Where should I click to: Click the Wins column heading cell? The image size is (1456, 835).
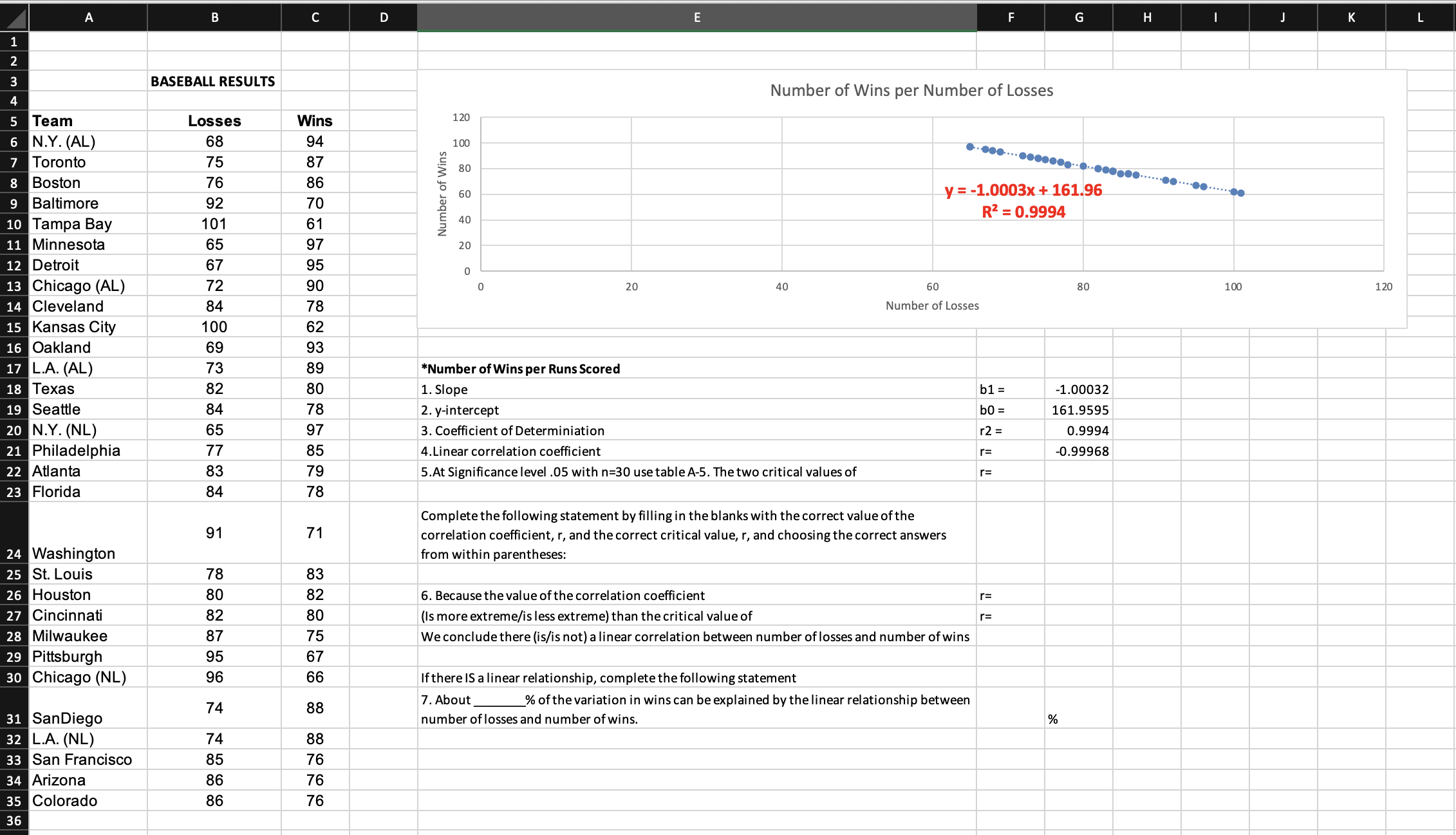coord(315,121)
